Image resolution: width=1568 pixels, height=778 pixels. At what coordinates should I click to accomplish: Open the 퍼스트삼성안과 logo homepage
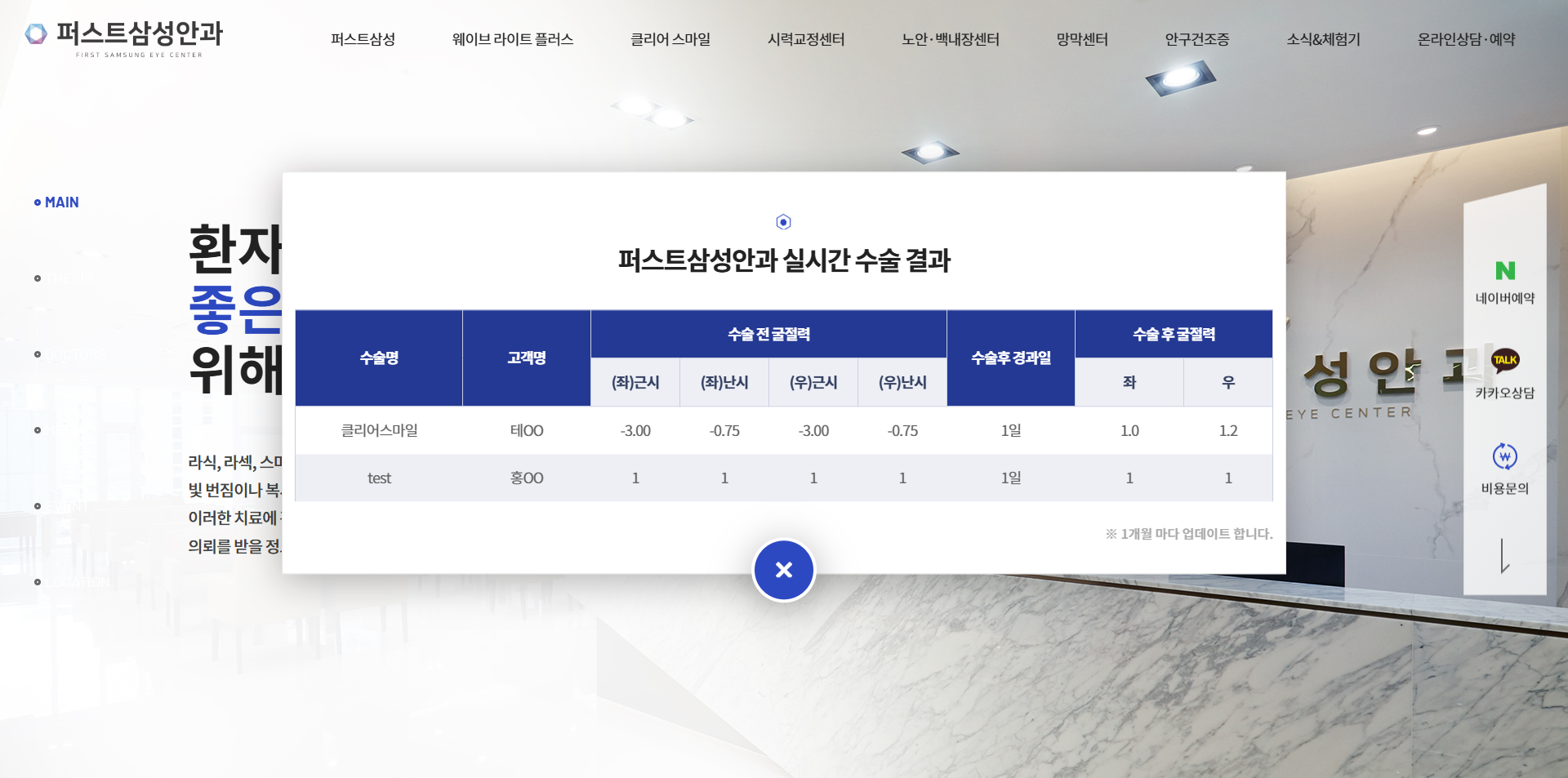coord(124,38)
